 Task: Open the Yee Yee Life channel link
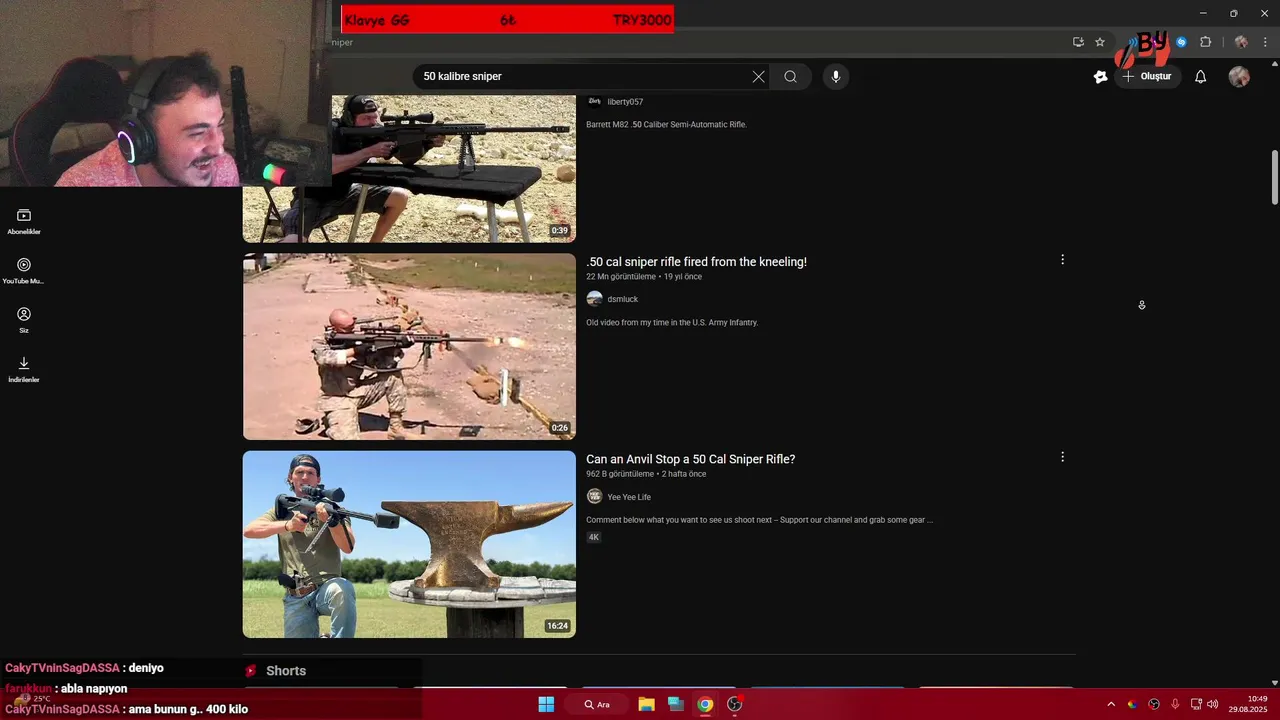point(629,497)
